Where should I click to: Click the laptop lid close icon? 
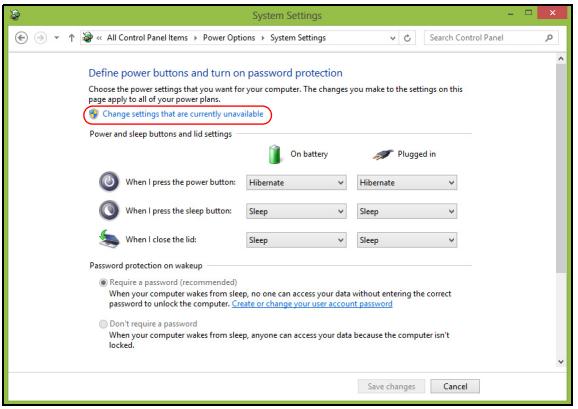coord(109,239)
